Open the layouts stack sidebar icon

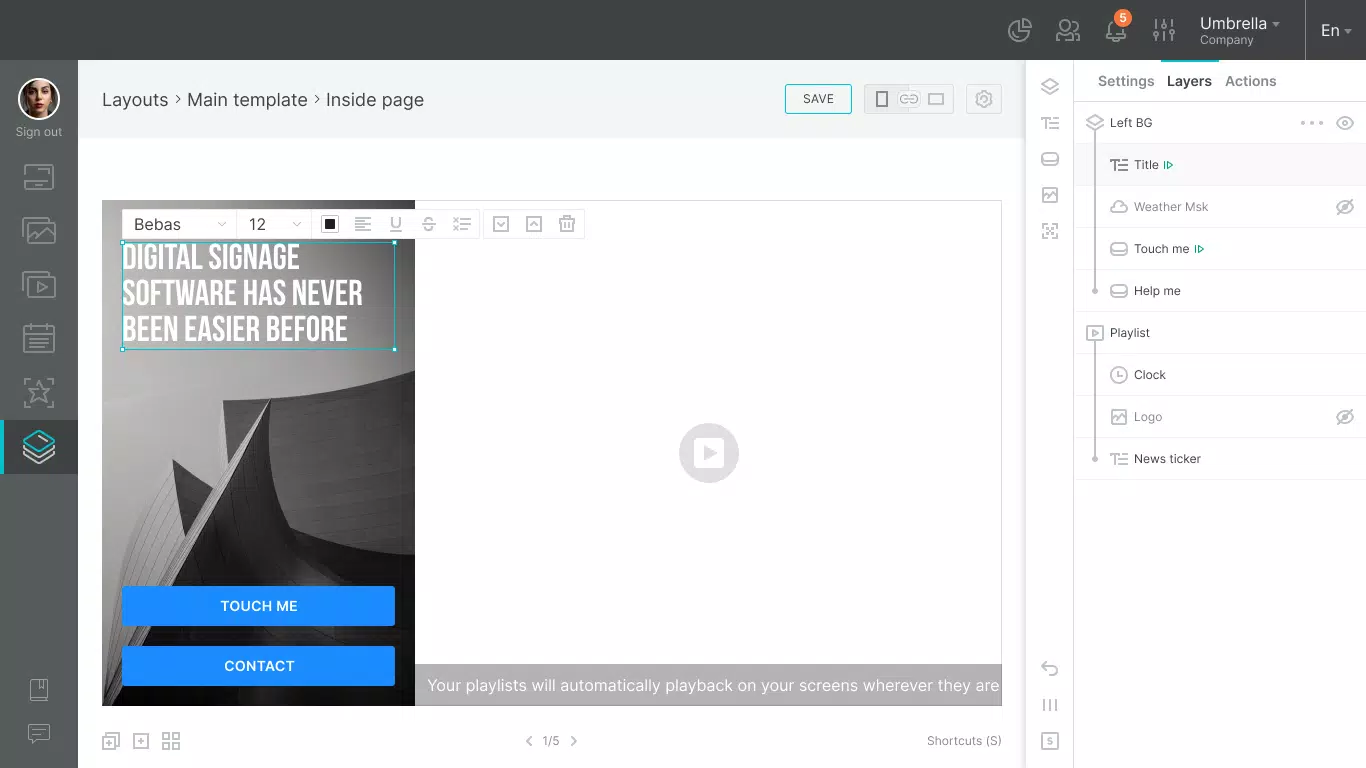(x=39, y=447)
